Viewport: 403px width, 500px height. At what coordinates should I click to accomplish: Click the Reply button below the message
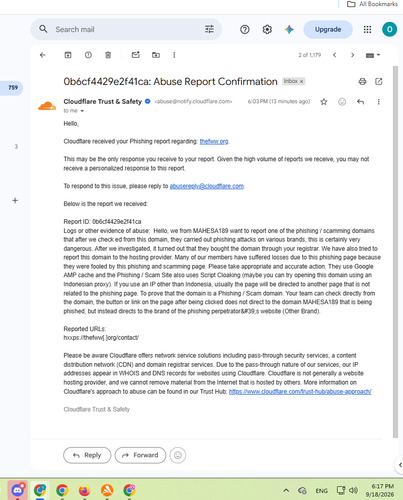click(87, 455)
